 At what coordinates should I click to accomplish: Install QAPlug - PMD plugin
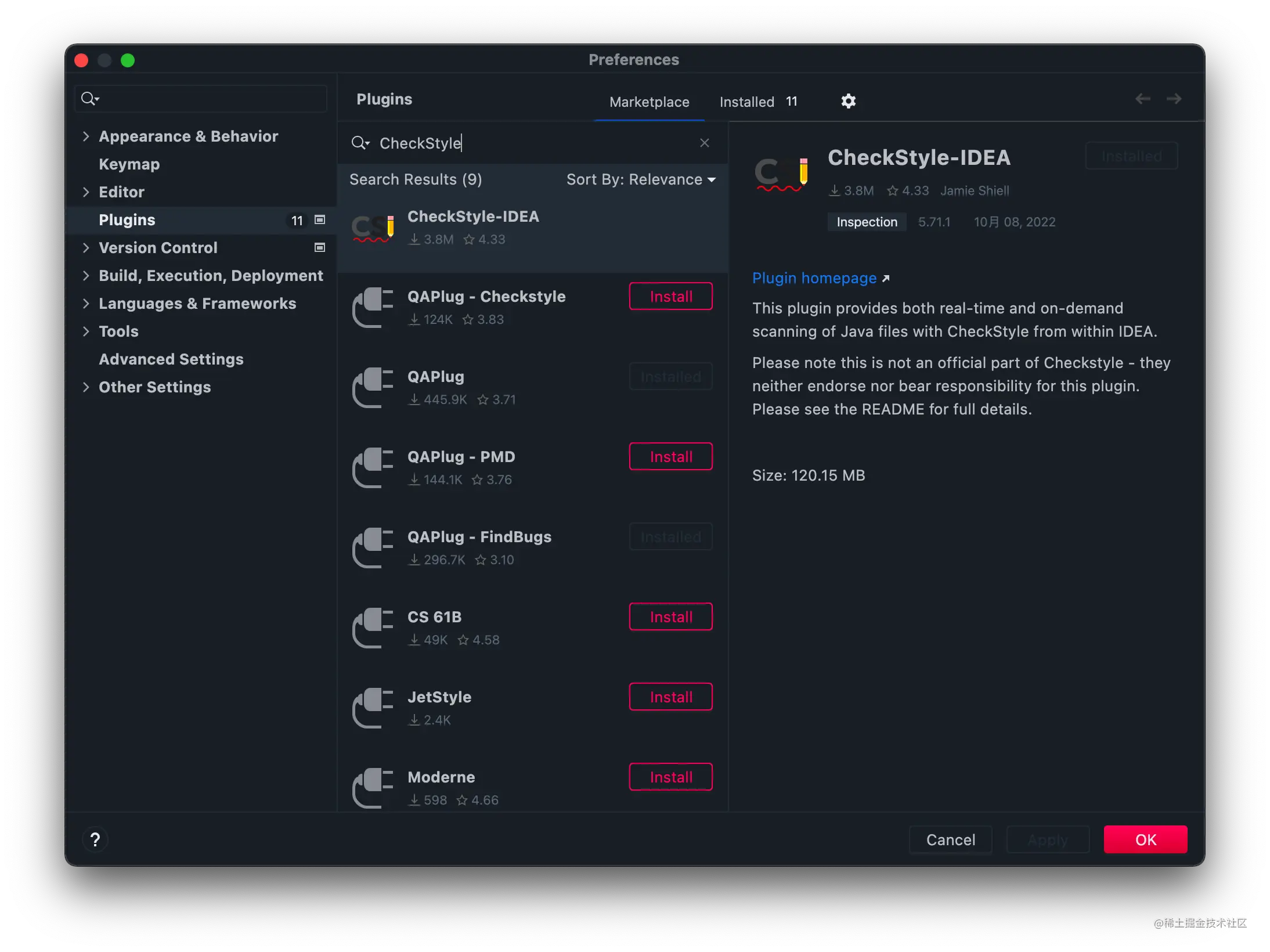(x=670, y=456)
